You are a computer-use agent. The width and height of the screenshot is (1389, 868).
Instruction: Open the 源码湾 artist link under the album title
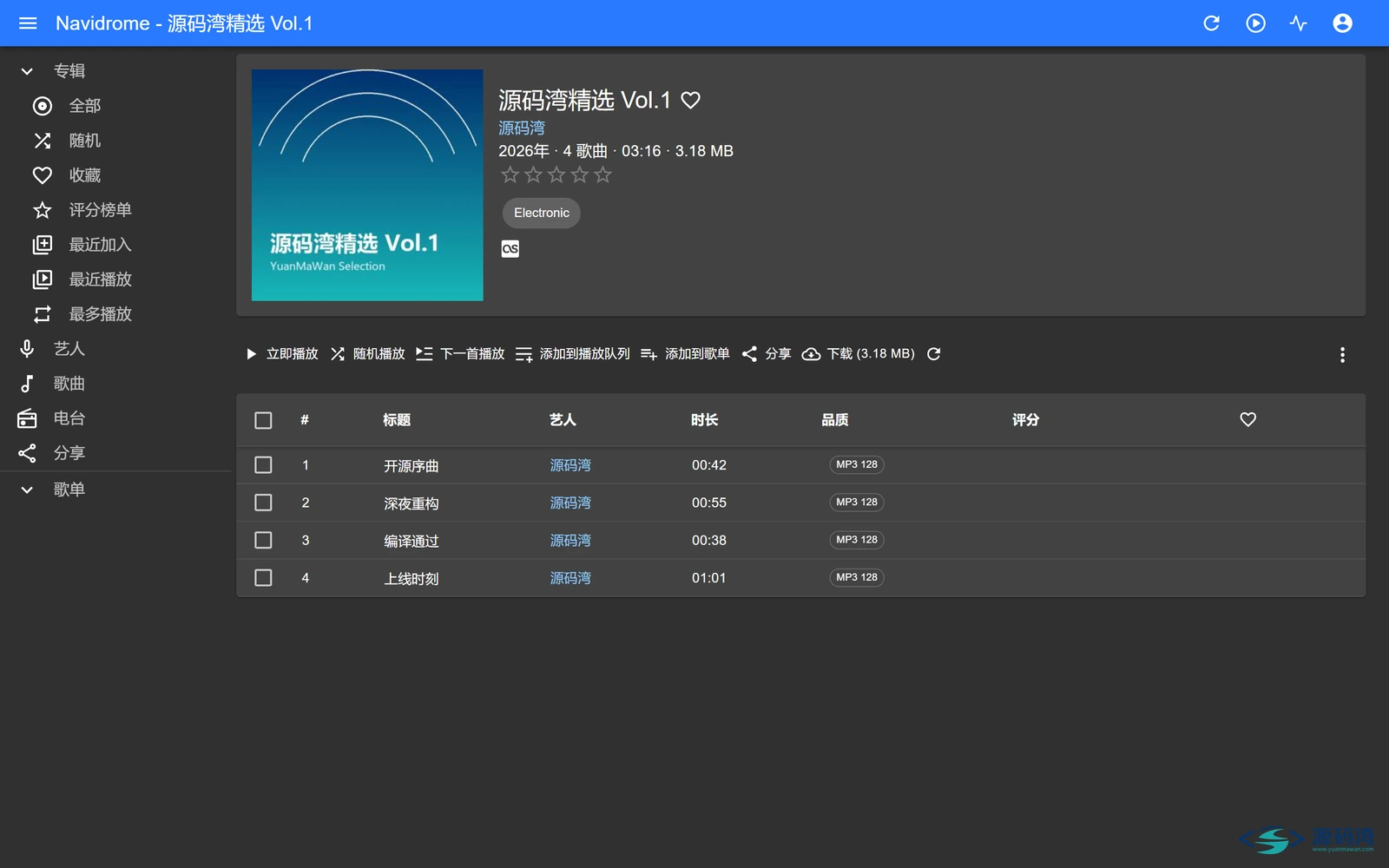522,128
